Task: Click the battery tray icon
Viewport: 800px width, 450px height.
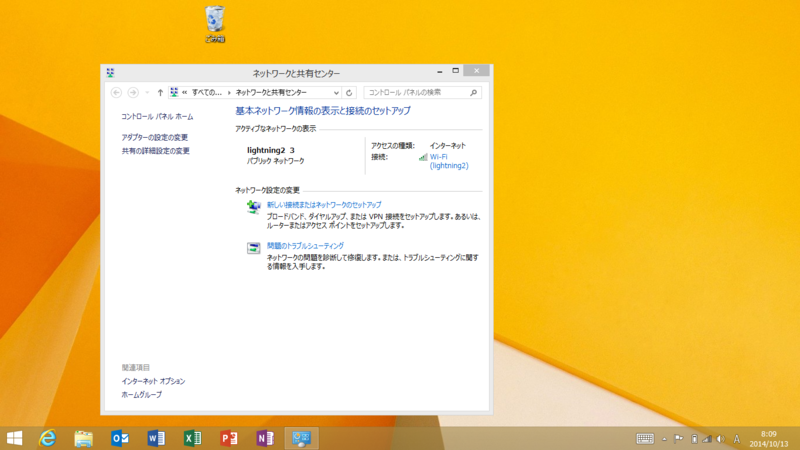Action: (694, 439)
